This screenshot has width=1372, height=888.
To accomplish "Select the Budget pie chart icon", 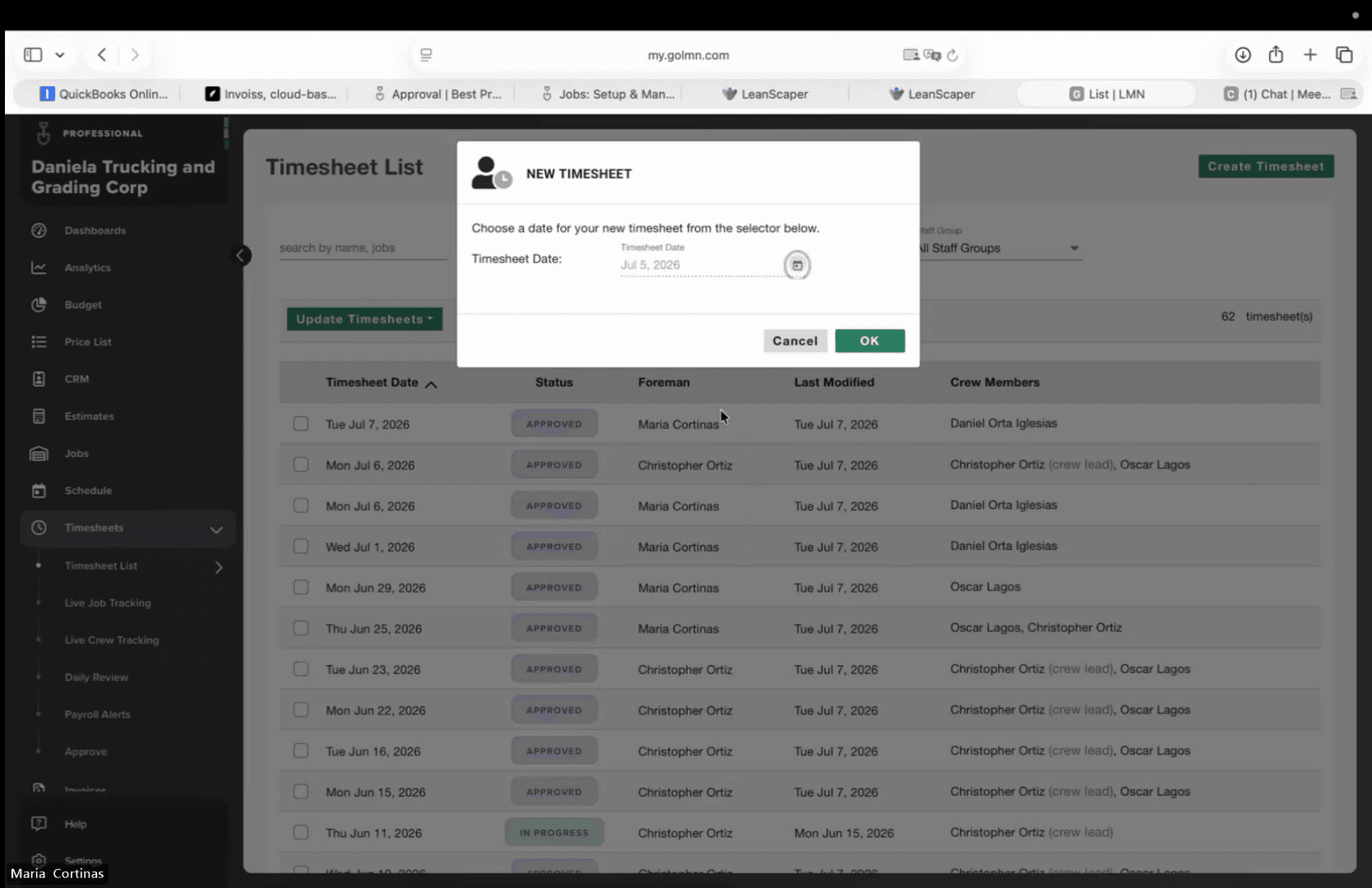I will [39, 304].
